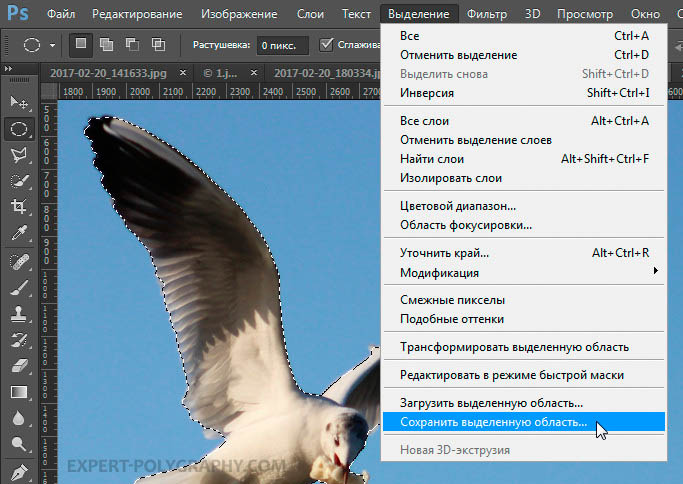This screenshot has height=484, width=683.
Task: Choose Подобные оттенки
Action: (524, 319)
